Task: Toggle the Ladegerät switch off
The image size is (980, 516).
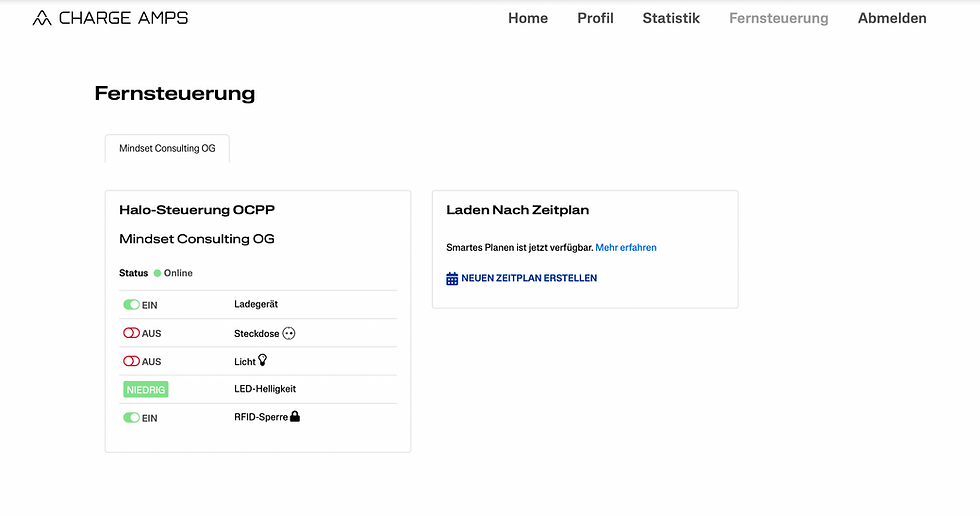Action: [131, 305]
